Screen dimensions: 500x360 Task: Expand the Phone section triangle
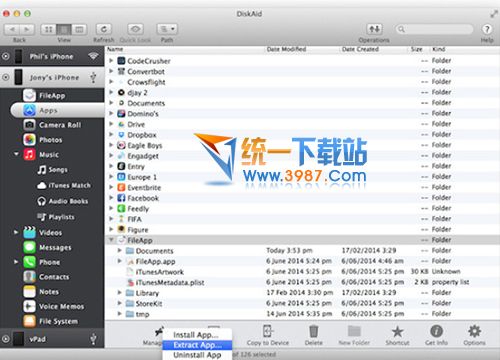(16, 262)
